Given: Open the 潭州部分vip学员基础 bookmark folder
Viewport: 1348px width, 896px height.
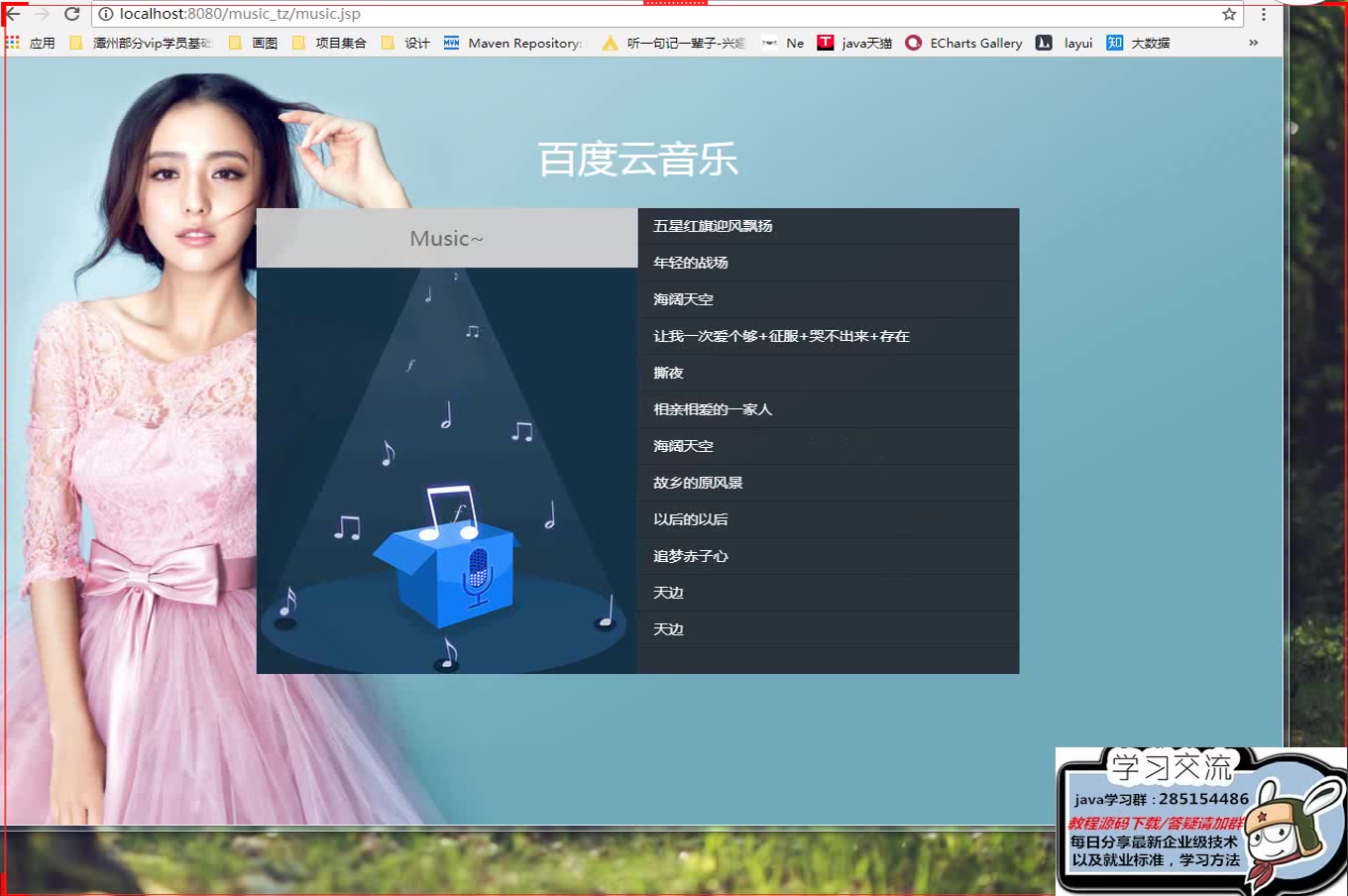Looking at the screenshot, I should [141, 43].
